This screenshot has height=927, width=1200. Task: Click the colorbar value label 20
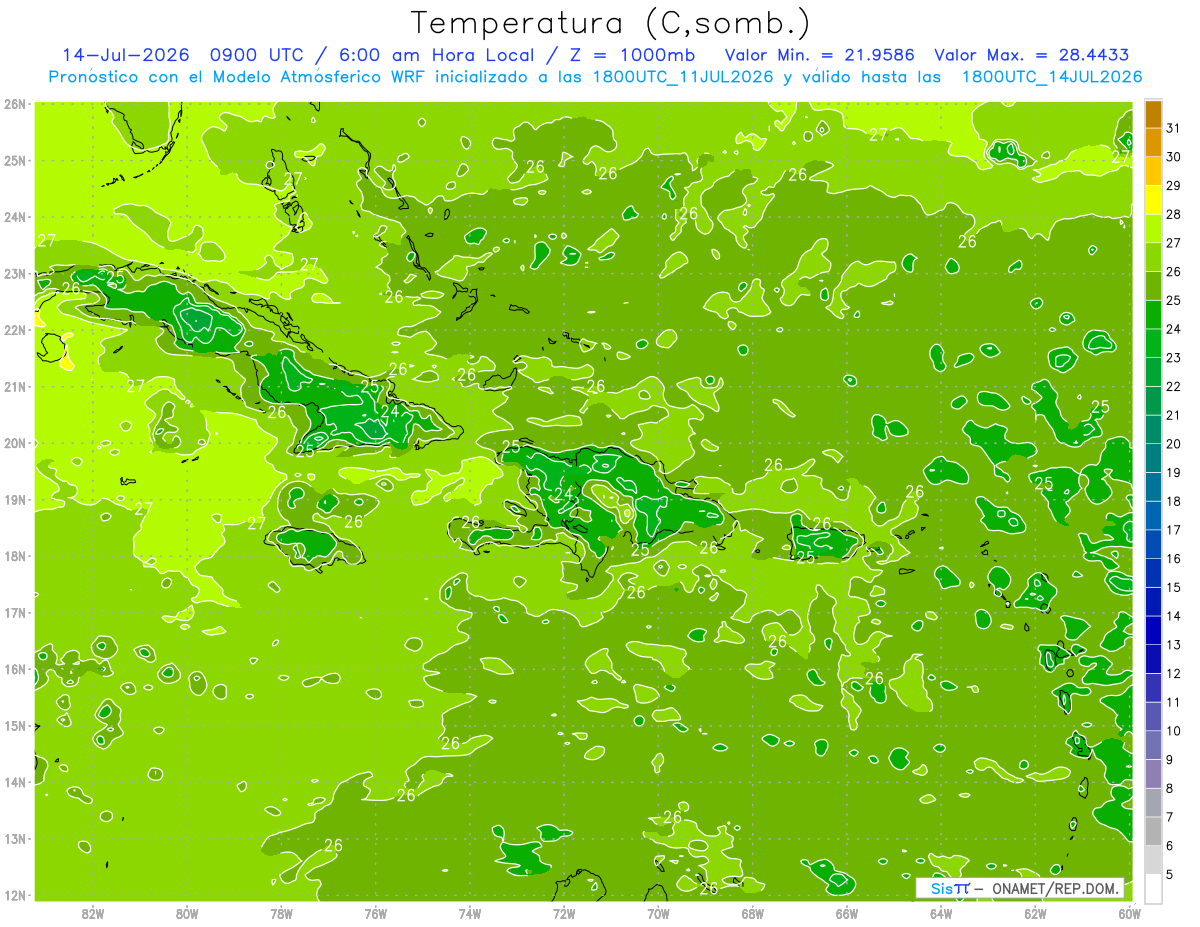(1174, 443)
